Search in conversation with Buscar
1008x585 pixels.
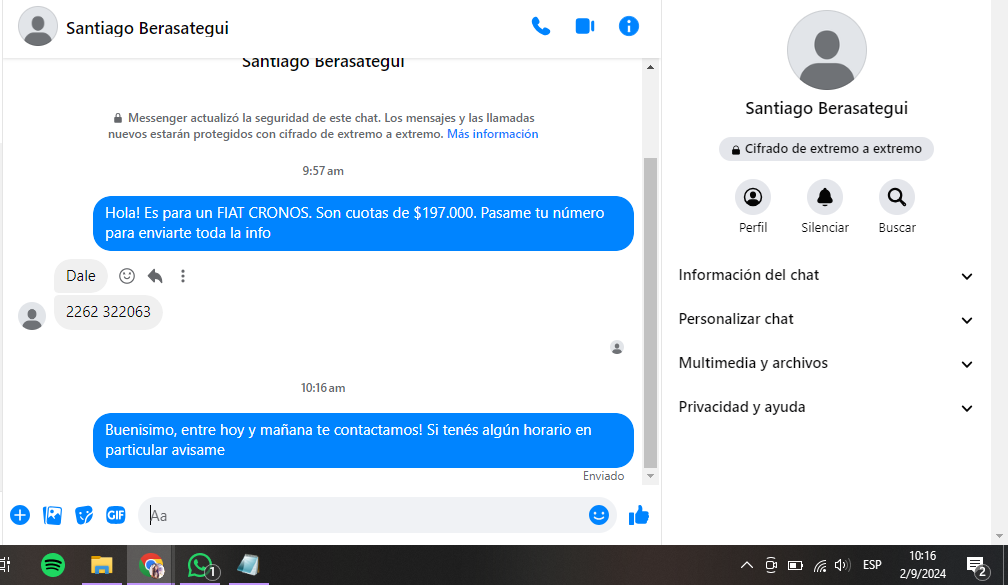896,197
